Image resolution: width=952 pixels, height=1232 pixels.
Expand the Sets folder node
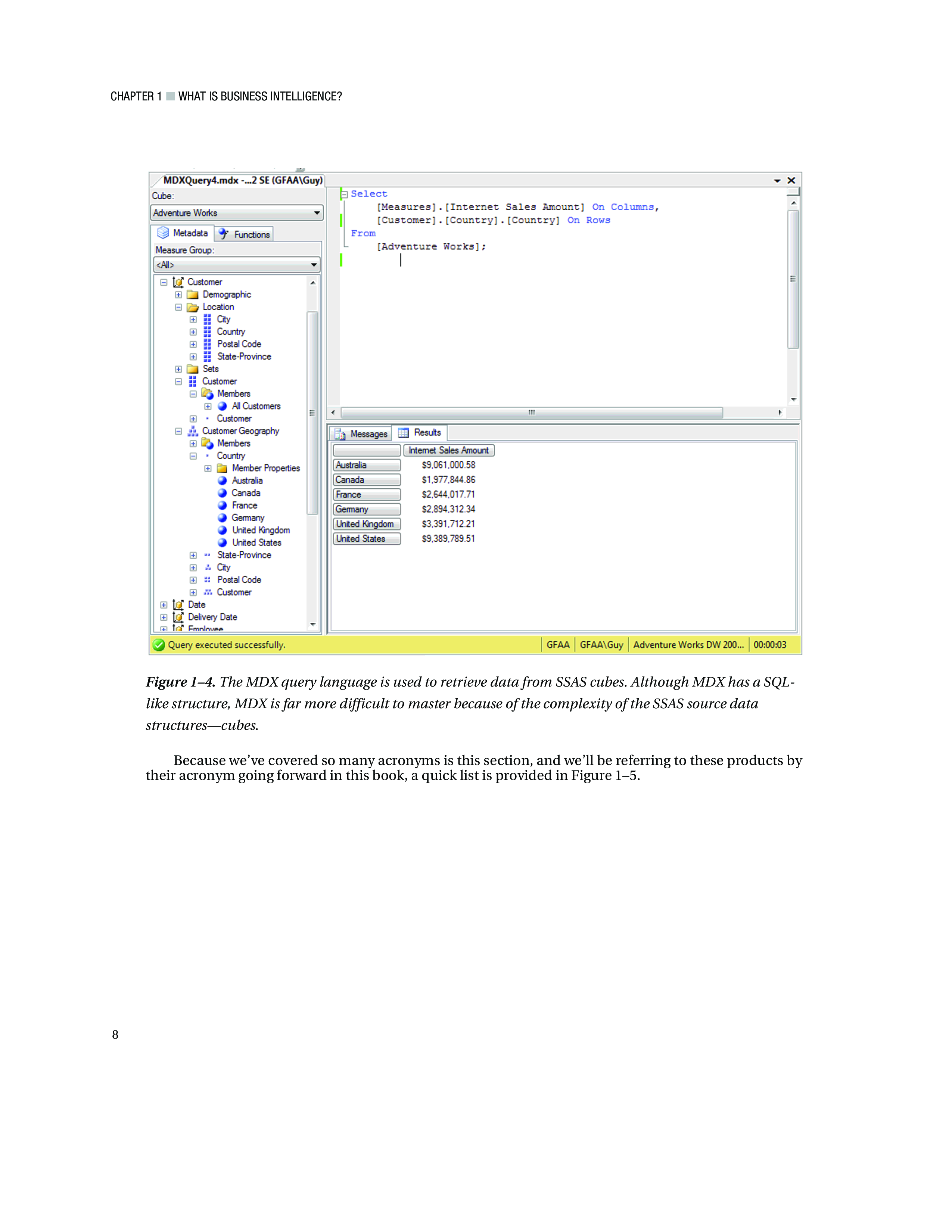click(178, 370)
